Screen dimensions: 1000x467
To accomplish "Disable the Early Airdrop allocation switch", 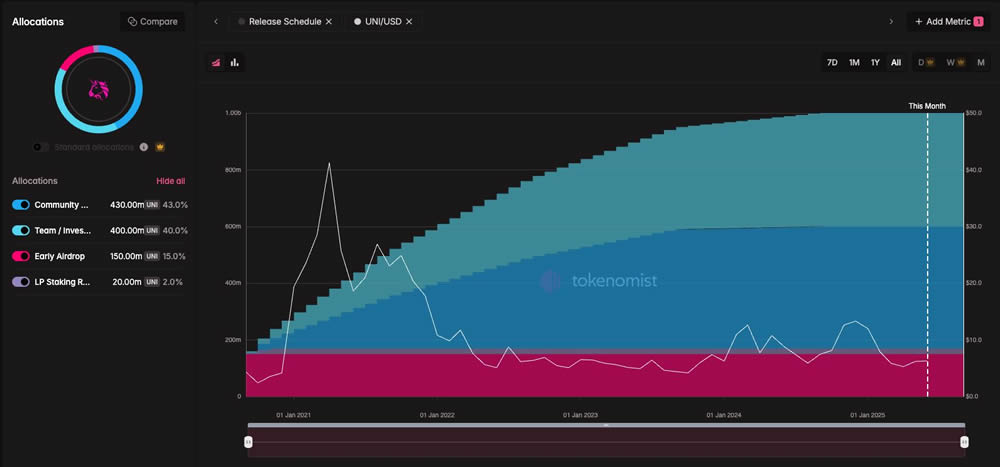I will point(21,256).
